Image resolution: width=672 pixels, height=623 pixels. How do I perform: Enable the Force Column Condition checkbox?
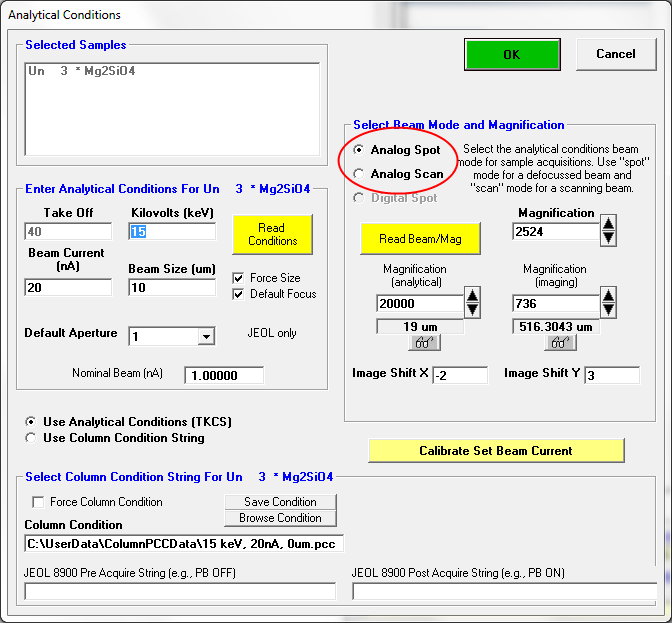pyautogui.click(x=39, y=502)
